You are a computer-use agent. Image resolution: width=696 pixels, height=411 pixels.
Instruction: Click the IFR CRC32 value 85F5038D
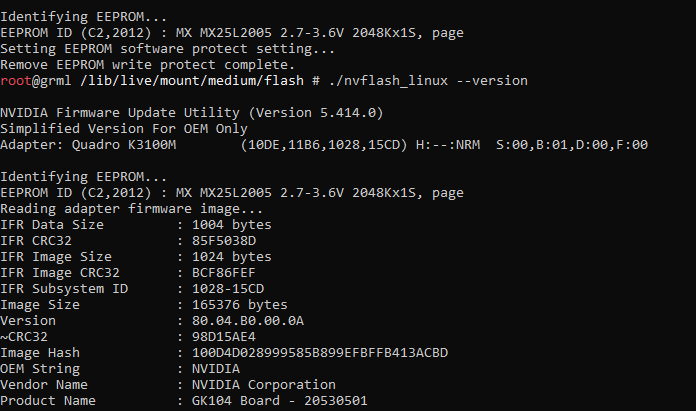pos(224,241)
